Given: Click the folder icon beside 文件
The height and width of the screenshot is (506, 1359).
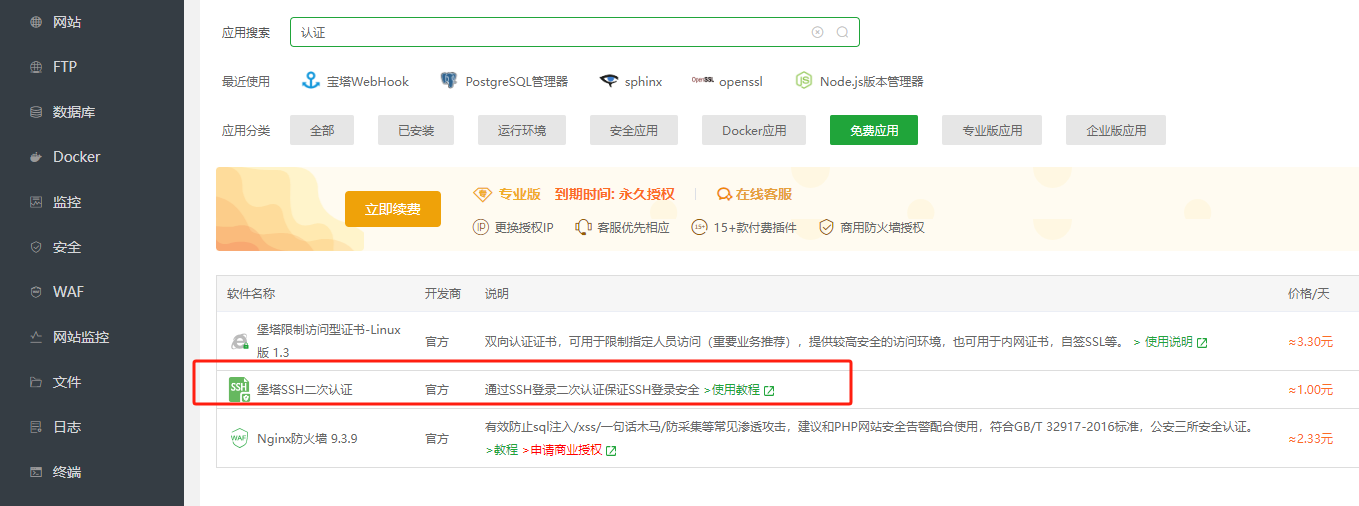Looking at the screenshot, I should pyautogui.click(x=36, y=382).
